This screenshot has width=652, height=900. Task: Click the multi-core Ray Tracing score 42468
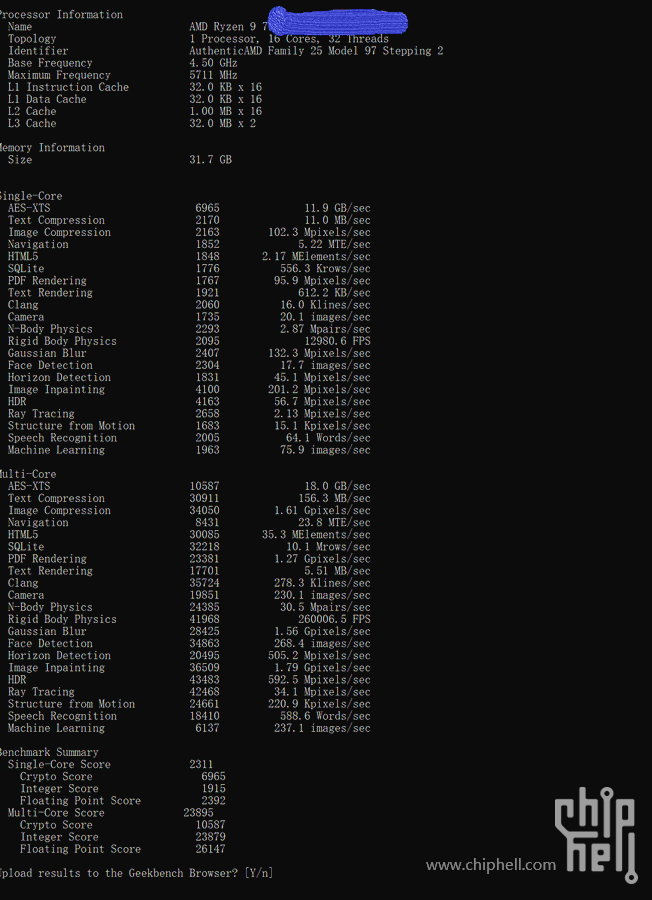tap(204, 692)
